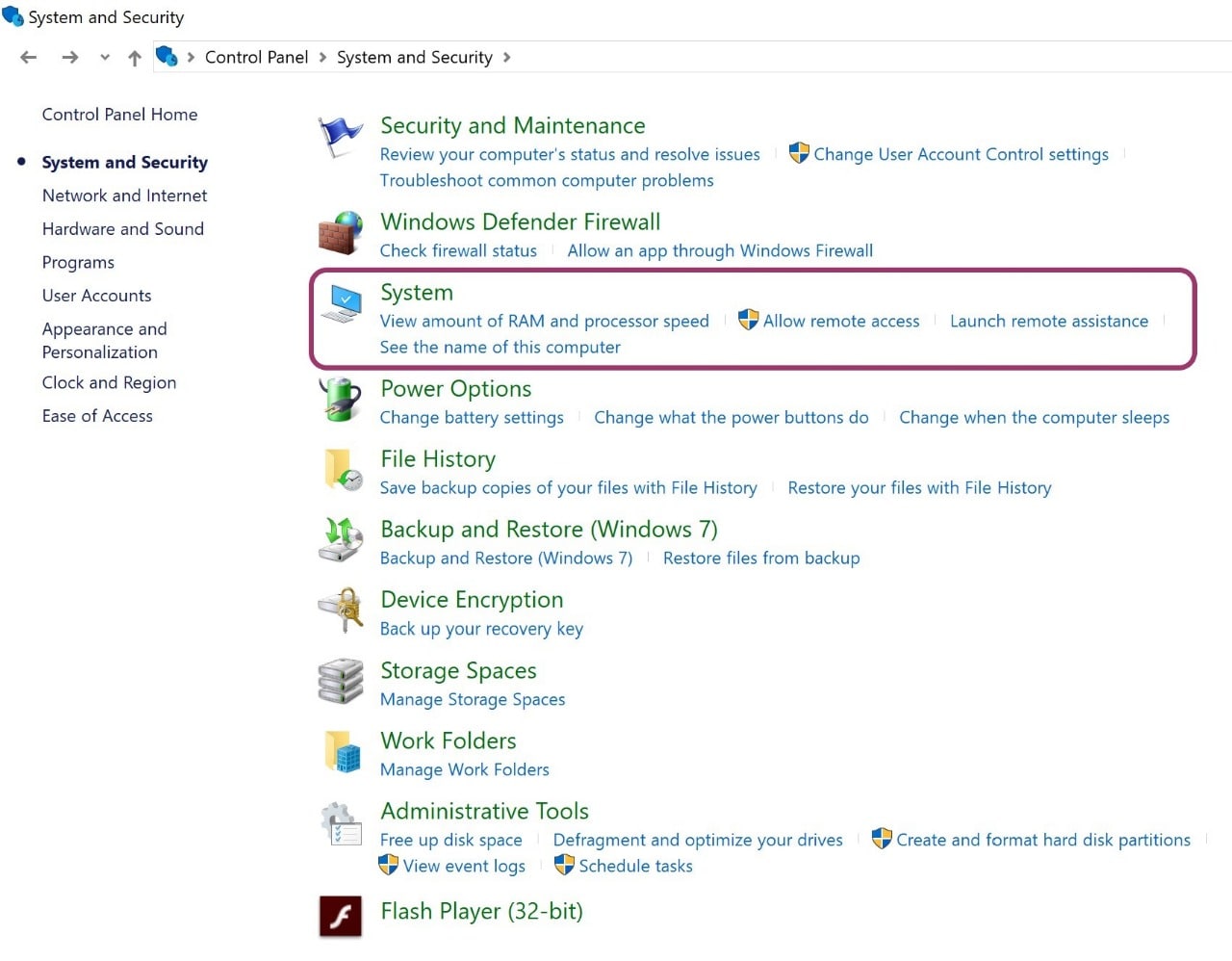Click the Administrative Tools gear icon
The height and width of the screenshot is (961, 1232).
(341, 823)
